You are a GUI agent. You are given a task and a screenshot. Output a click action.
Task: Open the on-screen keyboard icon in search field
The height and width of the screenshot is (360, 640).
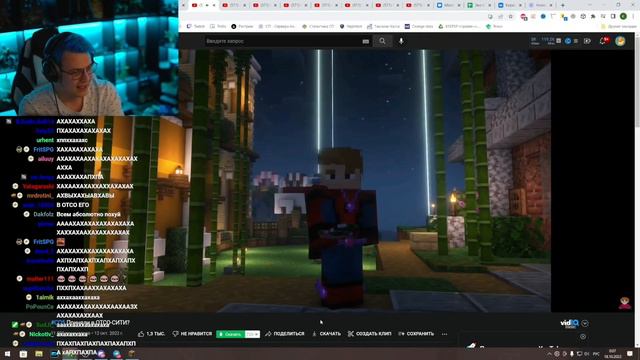(x=365, y=41)
